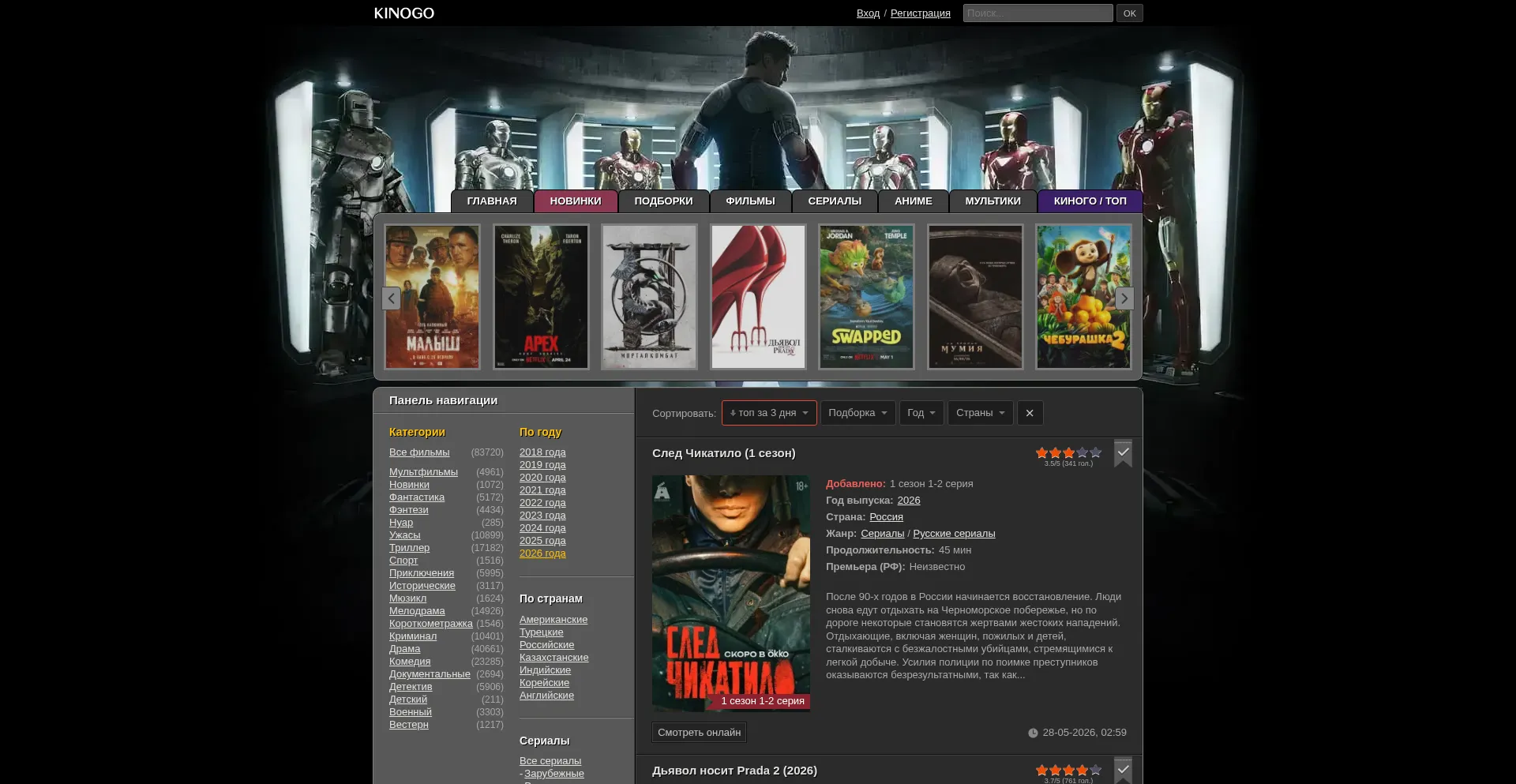Screen dimensions: 1516x784
Task: Open the След Чикатило large poster
Action: tap(731, 593)
